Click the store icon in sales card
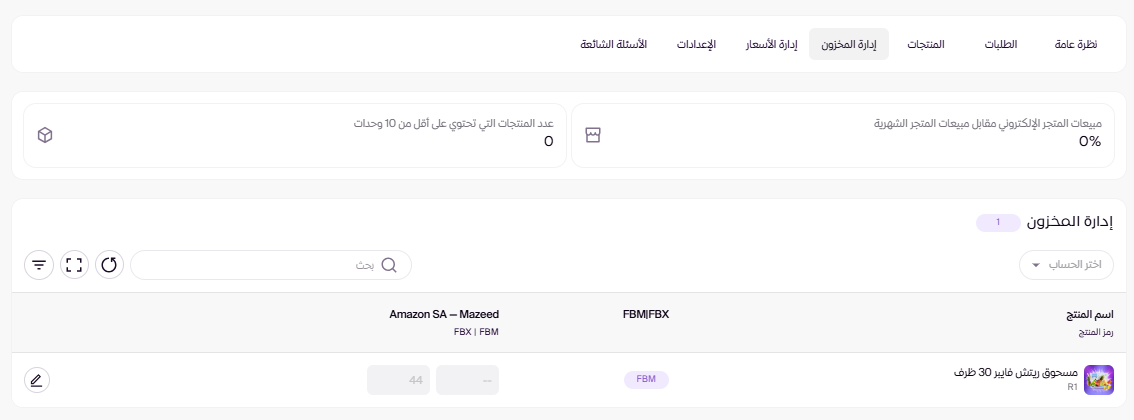1134x420 pixels. tap(592, 135)
